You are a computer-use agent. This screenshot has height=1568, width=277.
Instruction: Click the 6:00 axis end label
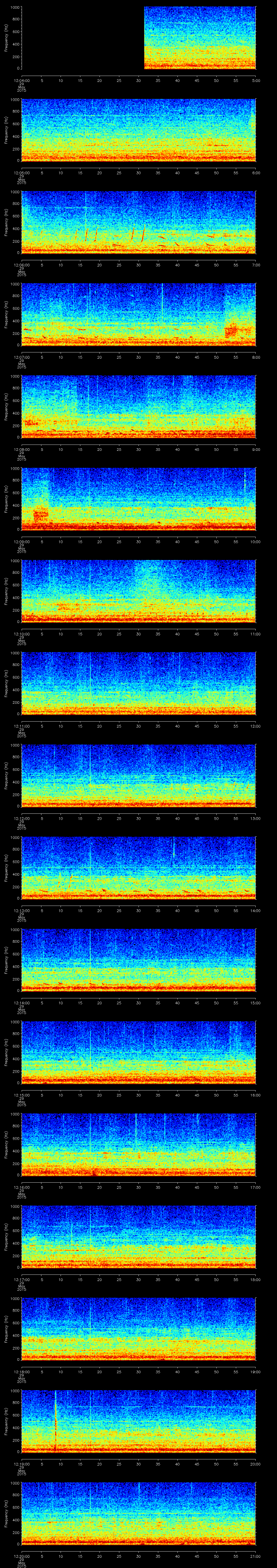tap(256, 173)
